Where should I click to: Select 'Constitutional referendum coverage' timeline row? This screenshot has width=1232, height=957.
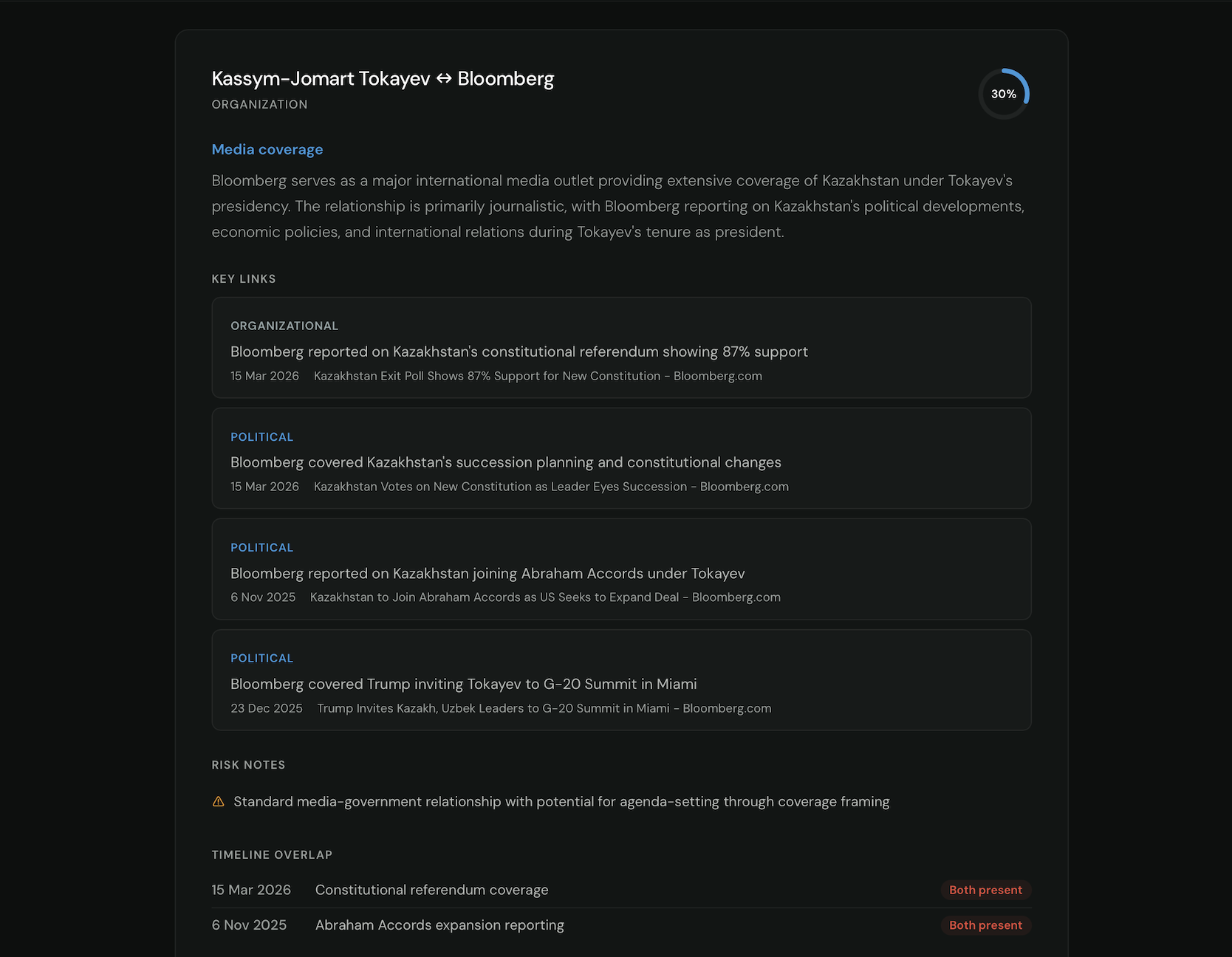[x=622, y=890]
